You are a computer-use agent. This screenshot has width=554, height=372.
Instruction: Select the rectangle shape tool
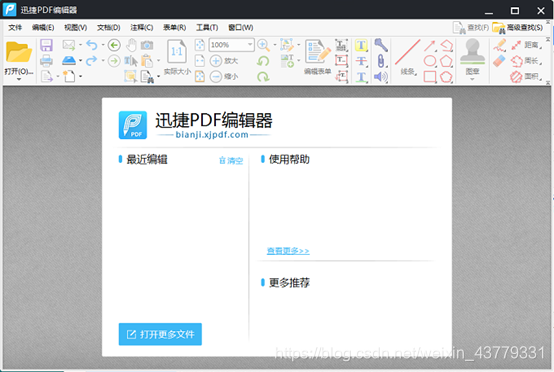click(x=430, y=77)
